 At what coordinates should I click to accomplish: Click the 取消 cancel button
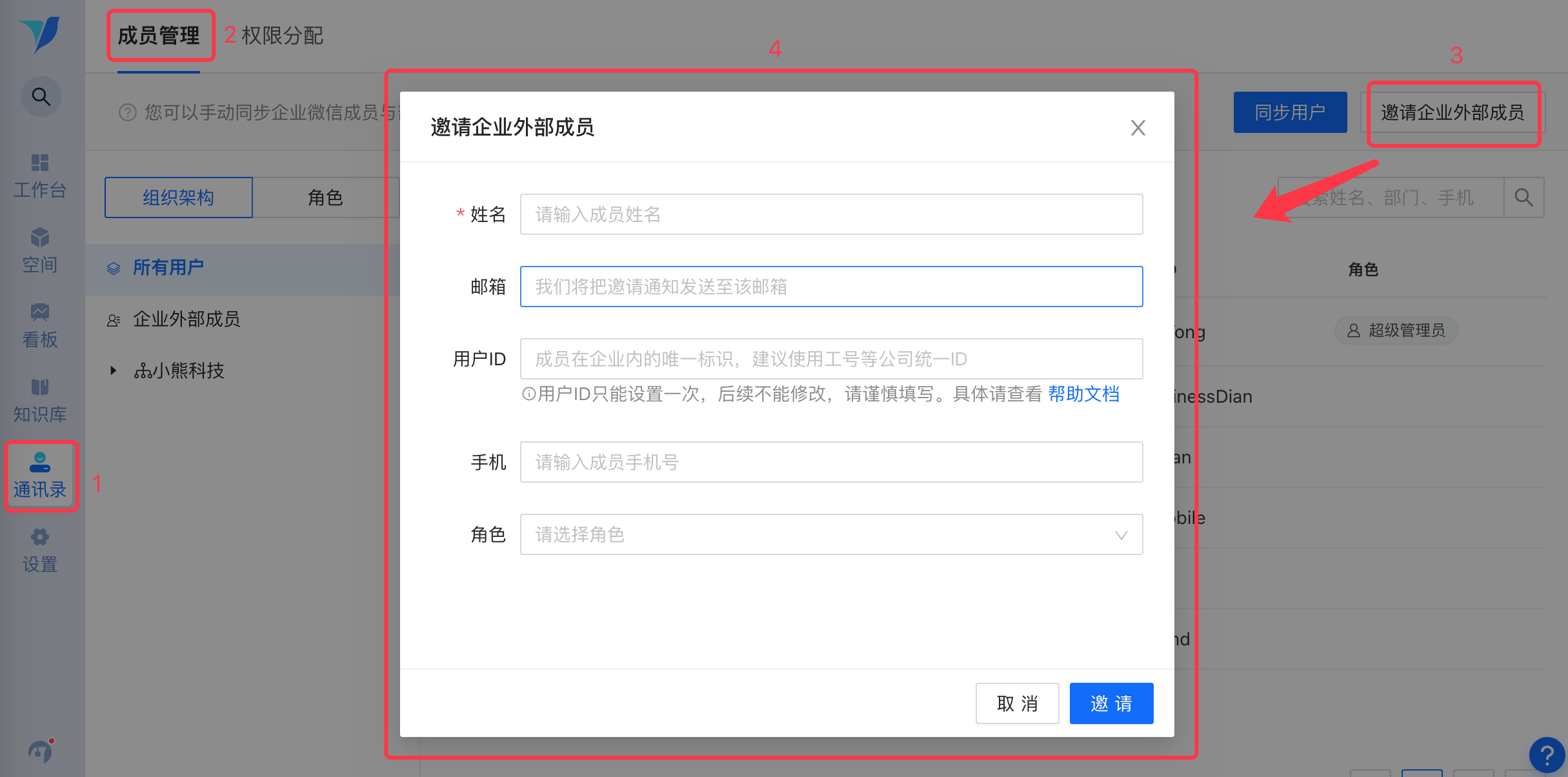point(1017,703)
